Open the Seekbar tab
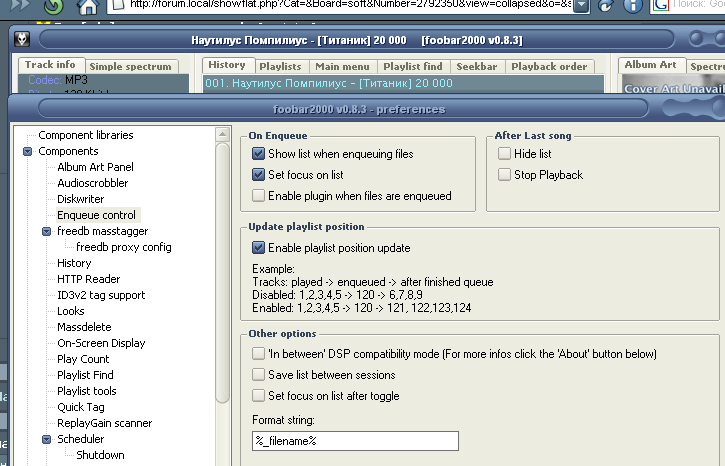The width and height of the screenshot is (725, 466). pos(477,66)
